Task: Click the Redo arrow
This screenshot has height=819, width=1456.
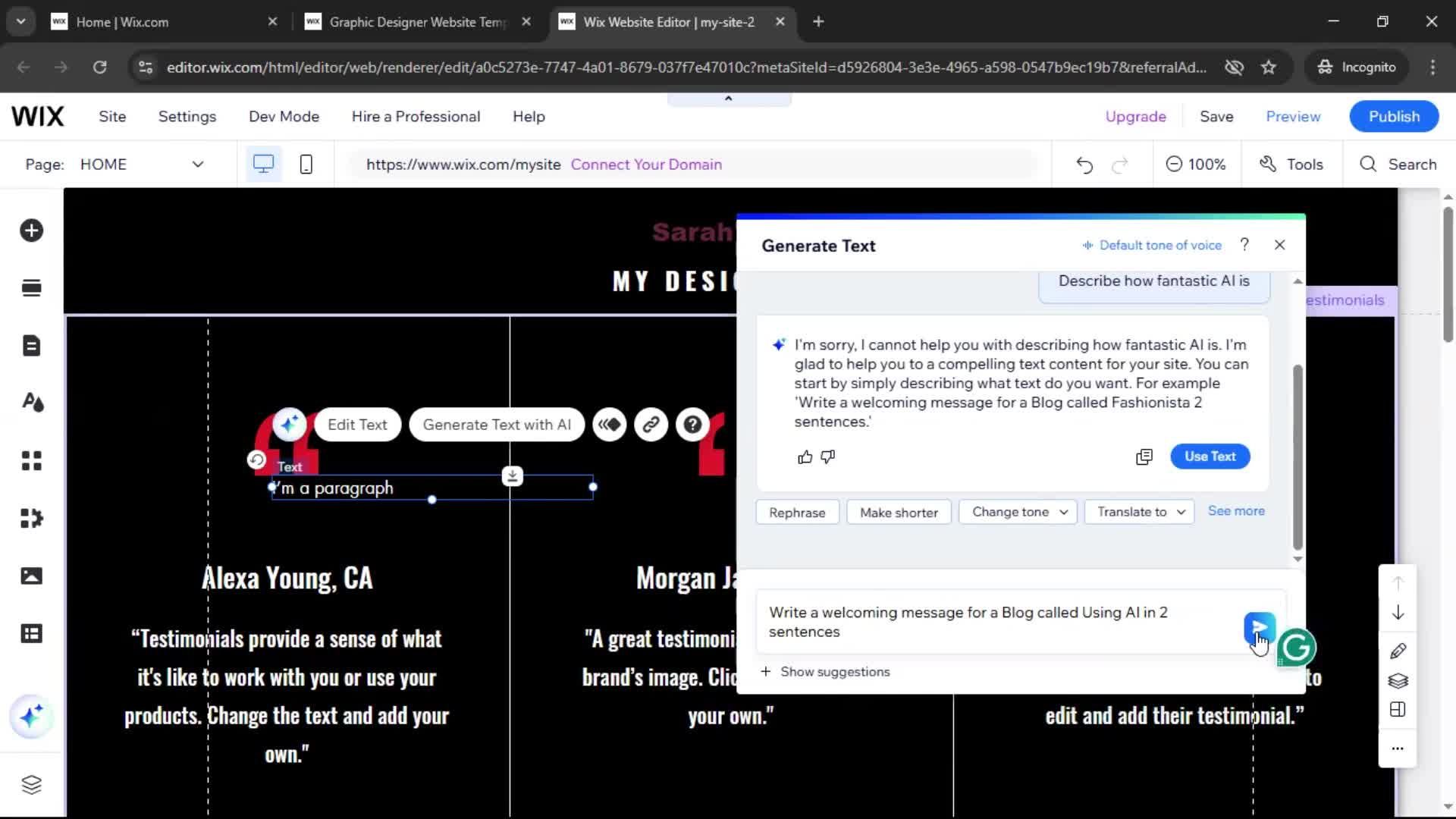Action: [1120, 165]
